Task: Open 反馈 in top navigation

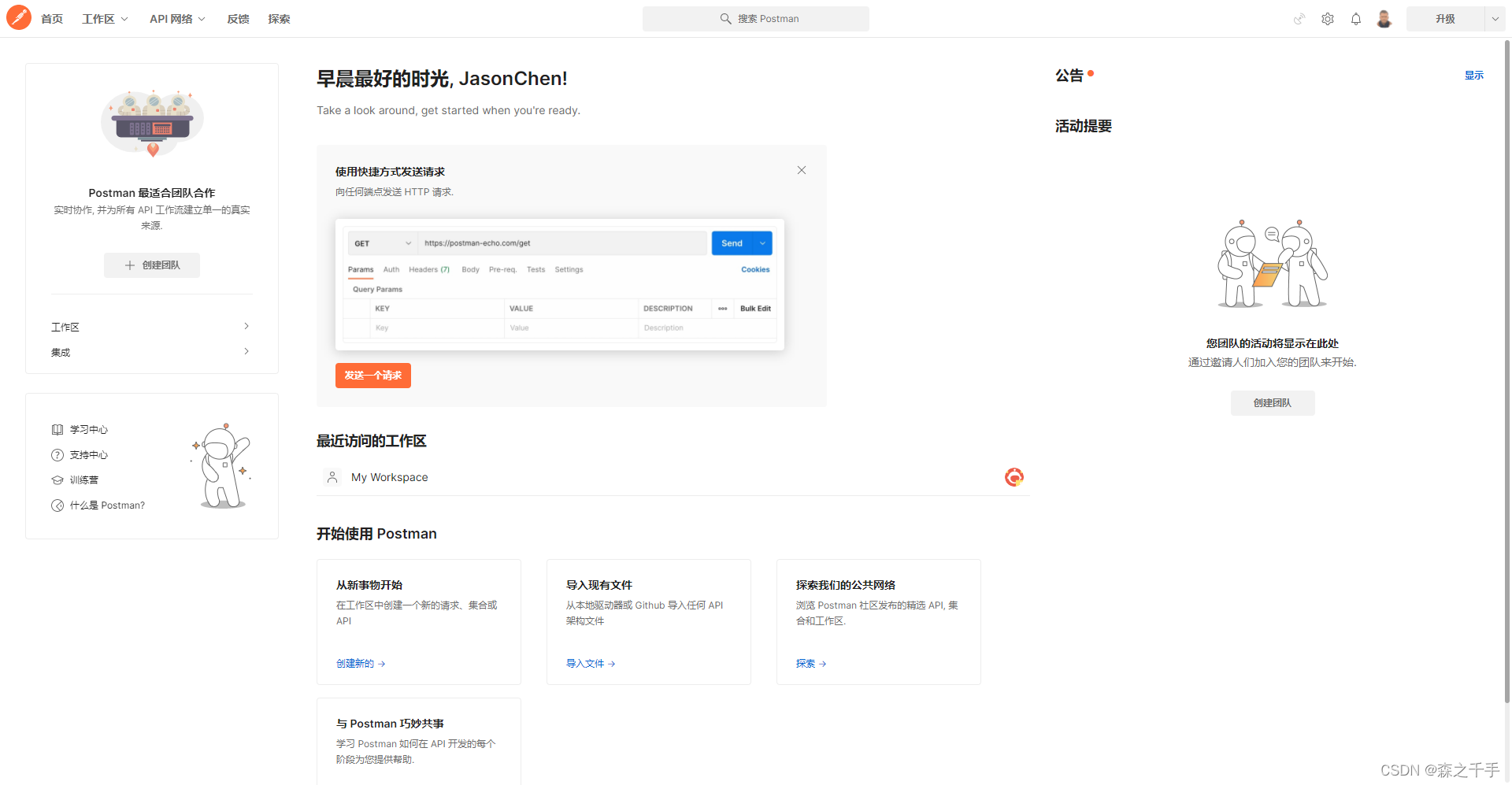Action: (x=239, y=19)
